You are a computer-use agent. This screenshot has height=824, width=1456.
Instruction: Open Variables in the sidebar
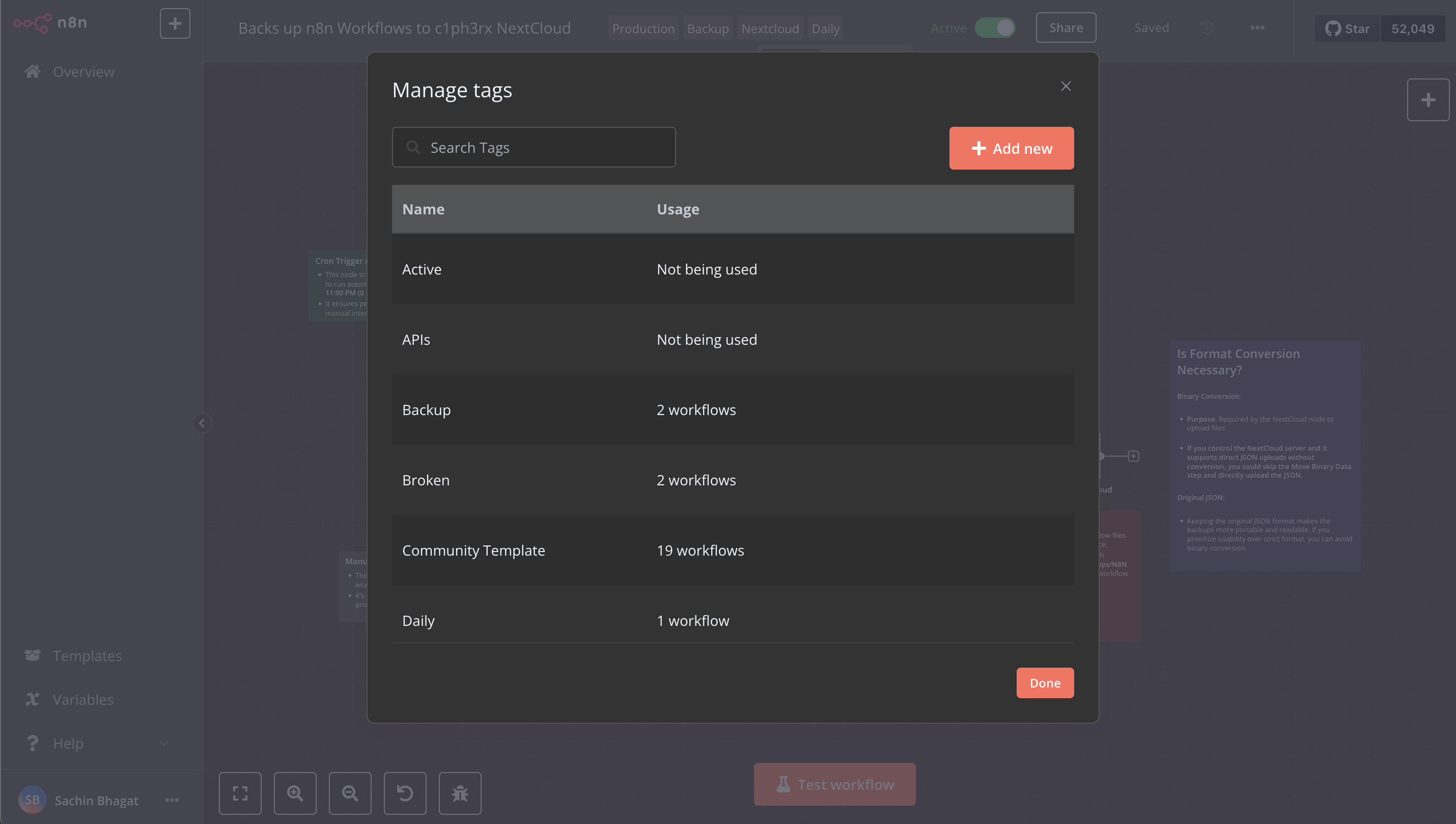(82, 700)
